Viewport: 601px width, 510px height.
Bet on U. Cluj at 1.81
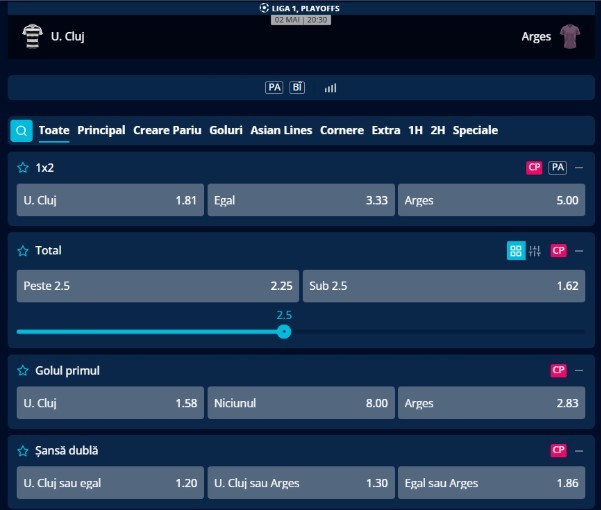point(110,200)
